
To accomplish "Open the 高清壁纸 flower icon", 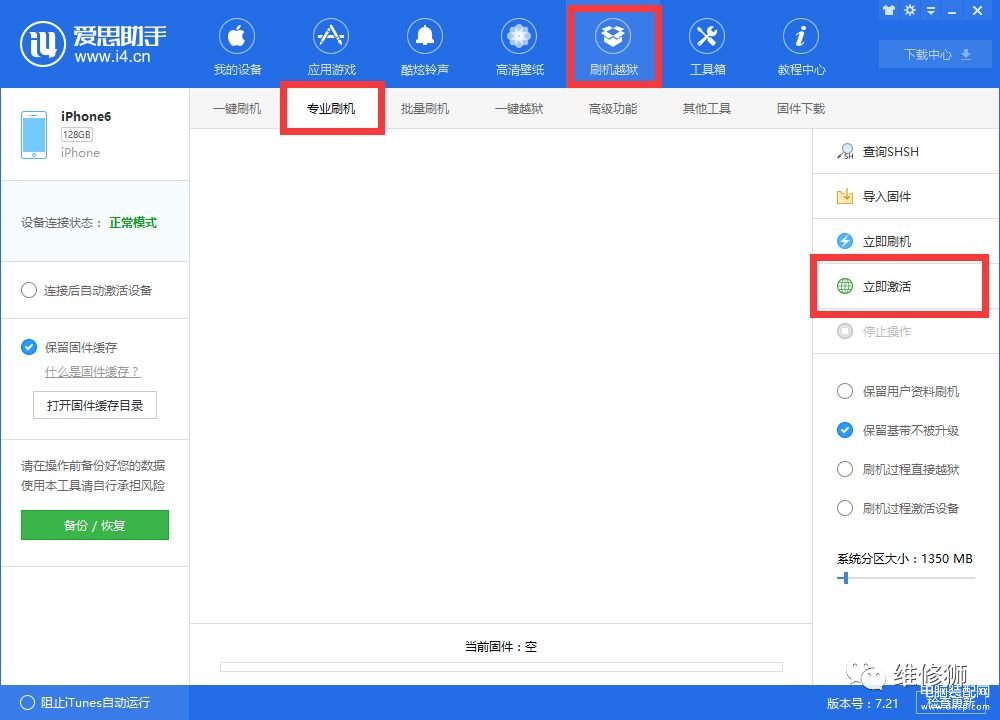I will click(519, 36).
